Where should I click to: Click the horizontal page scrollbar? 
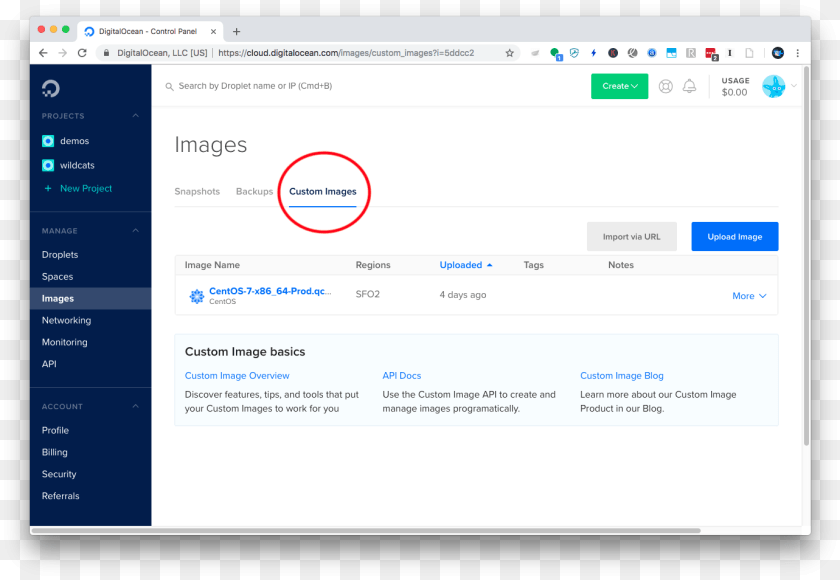pos(366,531)
